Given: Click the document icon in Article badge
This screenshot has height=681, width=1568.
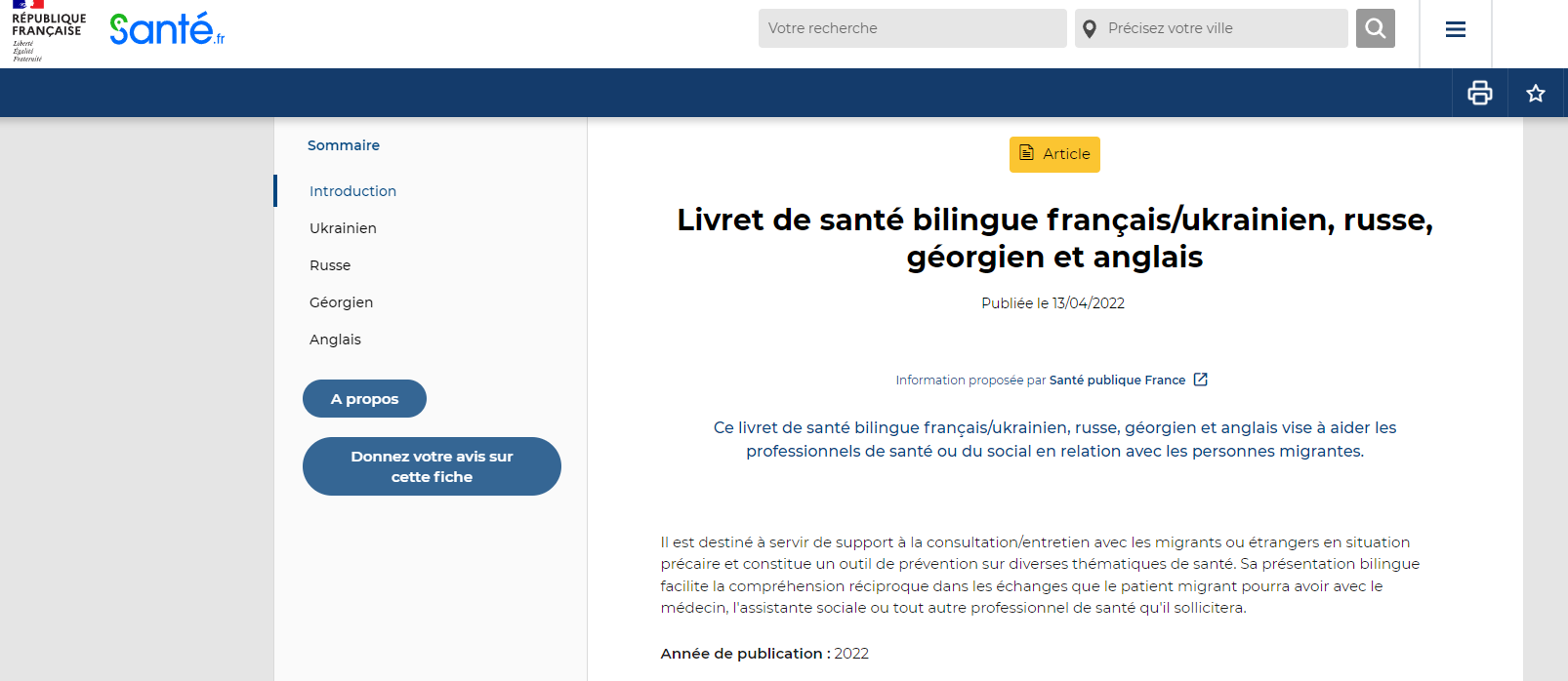Looking at the screenshot, I should point(1026,153).
